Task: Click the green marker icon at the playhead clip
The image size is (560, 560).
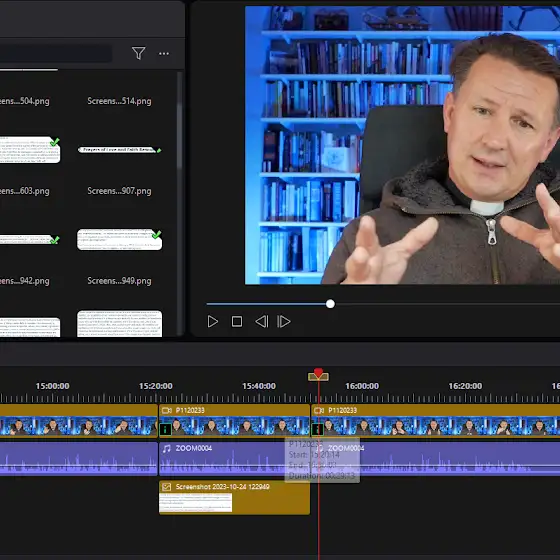Action: (x=318, y=429)
